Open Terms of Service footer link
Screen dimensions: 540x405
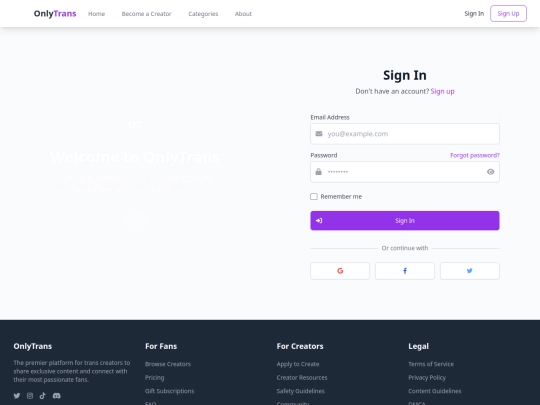tap(431, 364)
